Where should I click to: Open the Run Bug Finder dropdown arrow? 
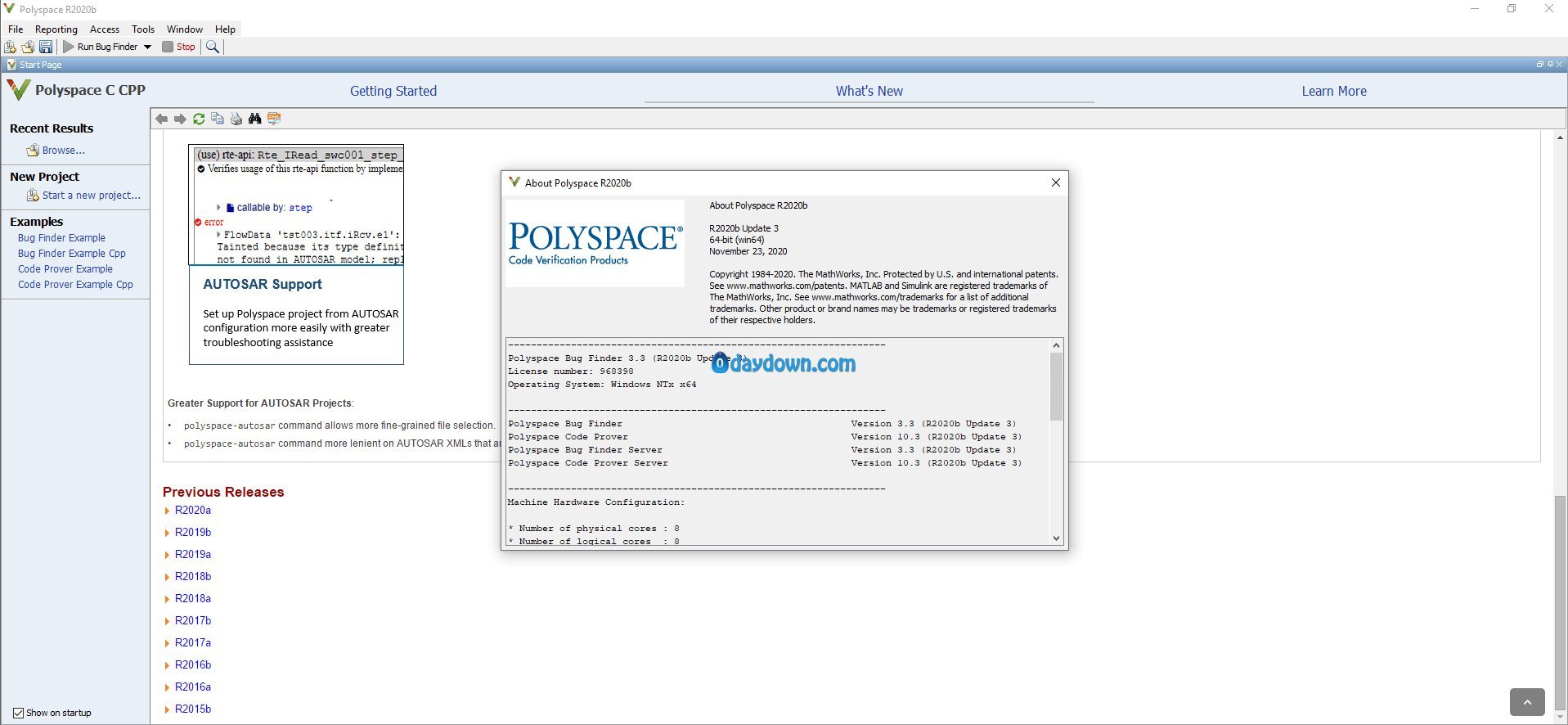148,47
